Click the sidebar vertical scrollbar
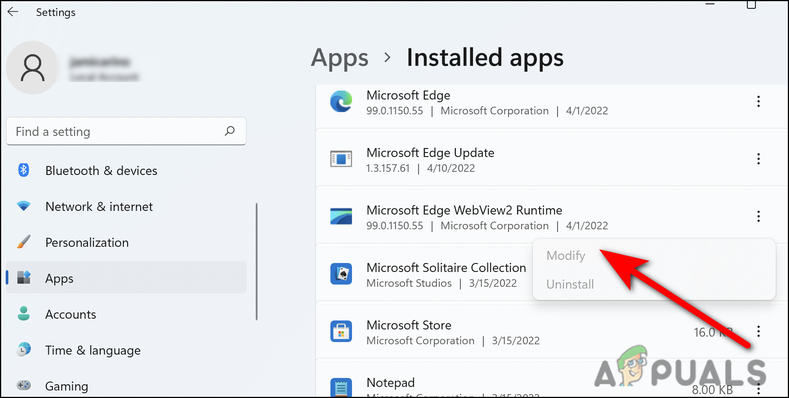 (257, 262)
